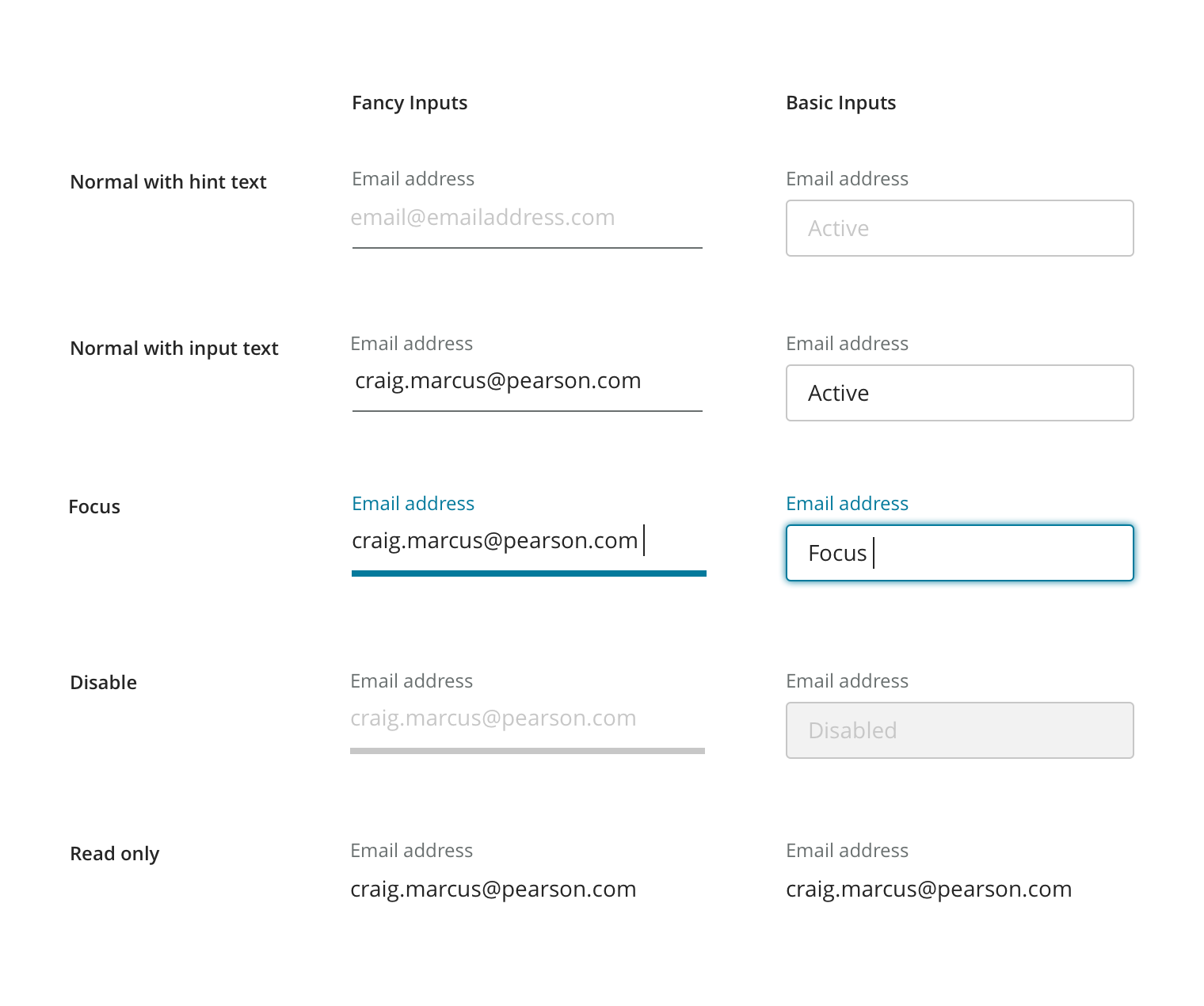Click the grey Disabled basic input box

[x=959, y=731]
